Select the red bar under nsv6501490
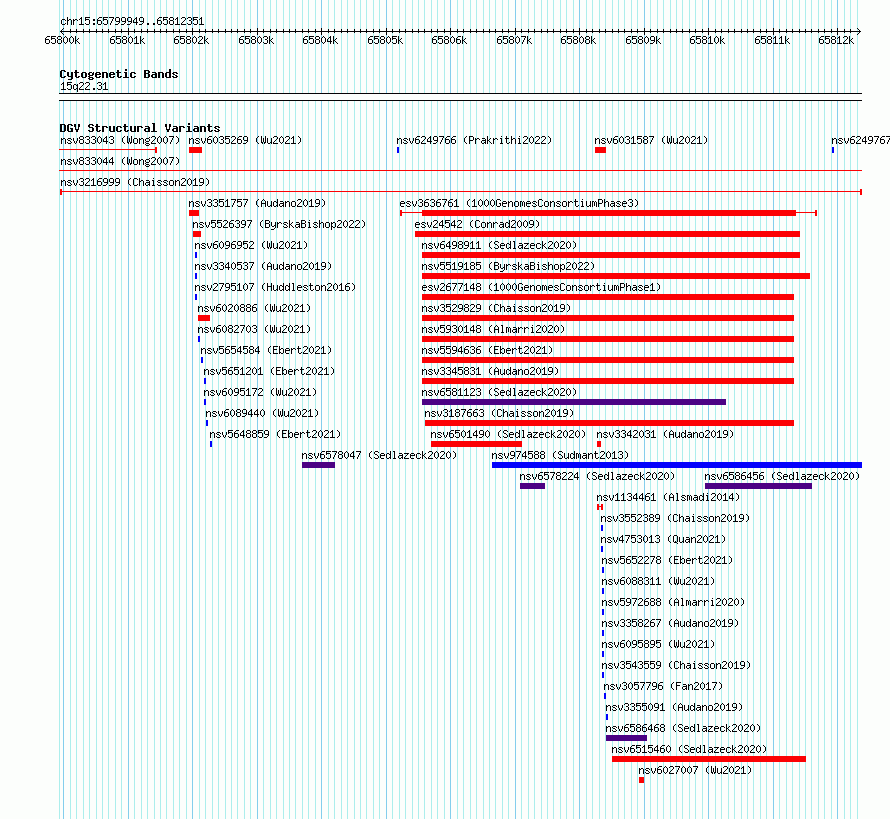Viewport: 890px width, 819px height. [476, 444]
